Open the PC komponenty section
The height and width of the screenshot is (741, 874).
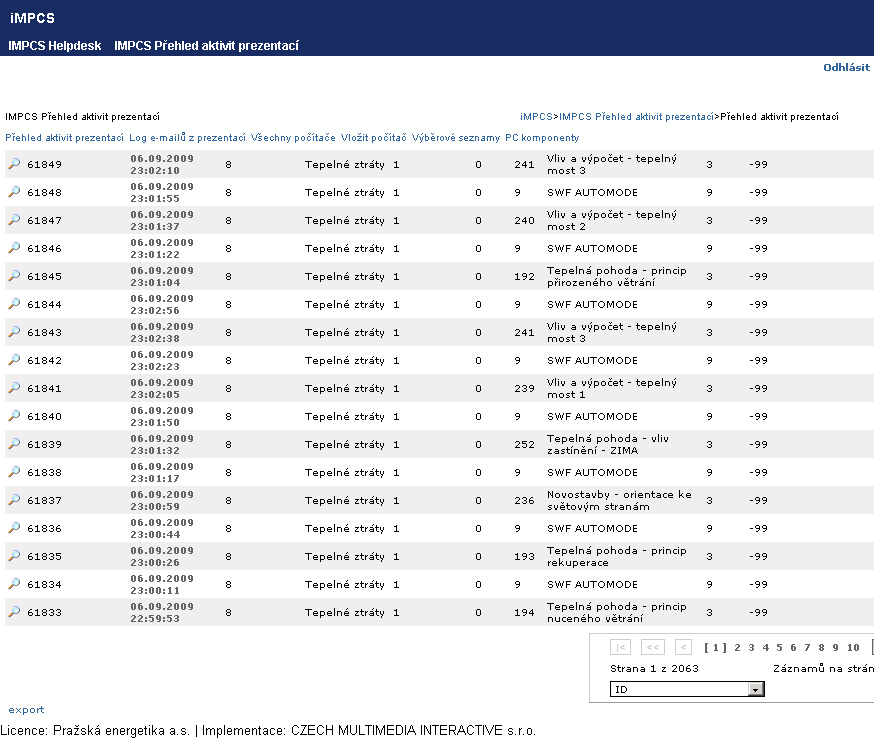tap(542, 138)
